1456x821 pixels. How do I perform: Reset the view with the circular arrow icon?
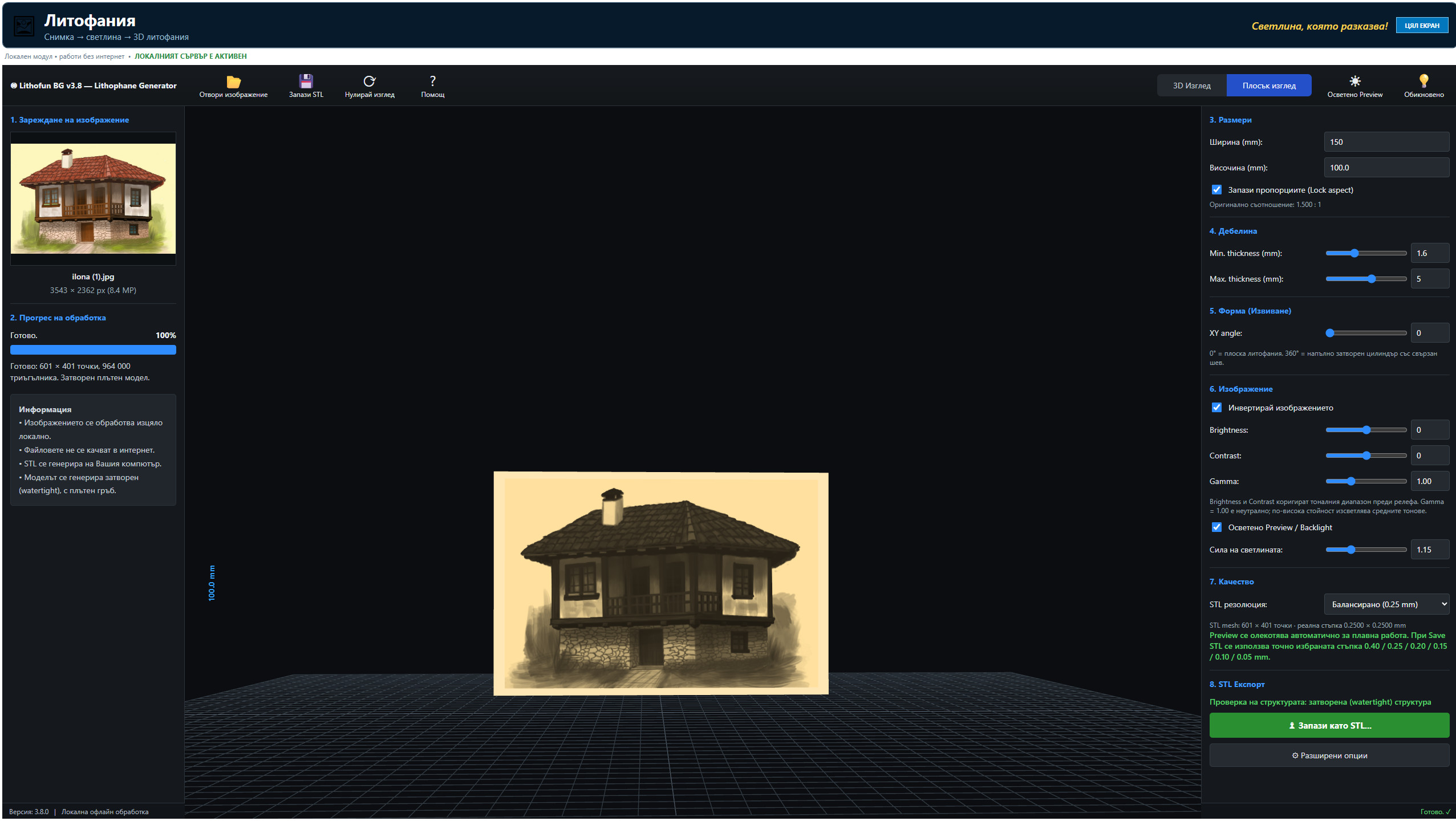click(x=370, y=81)
